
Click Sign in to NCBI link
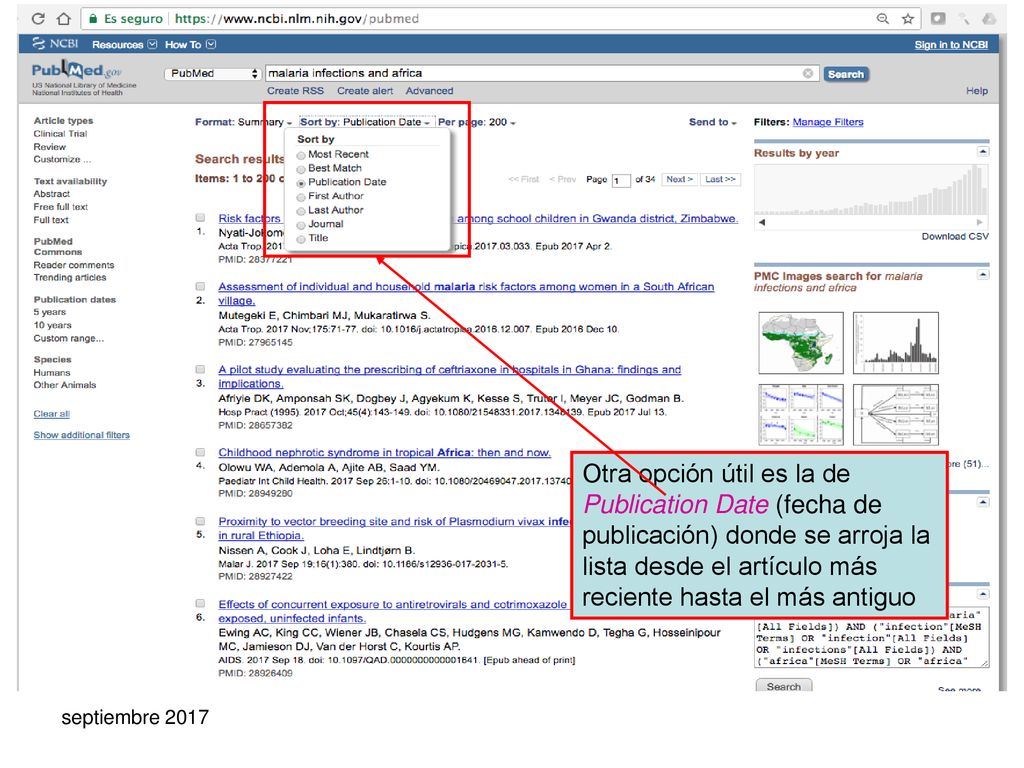951,44
